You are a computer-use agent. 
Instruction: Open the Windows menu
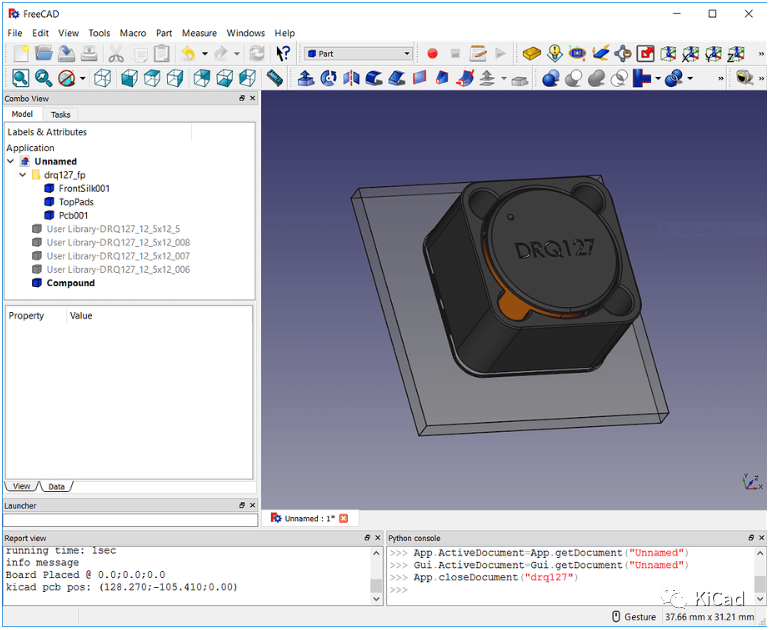pos(246,33)
